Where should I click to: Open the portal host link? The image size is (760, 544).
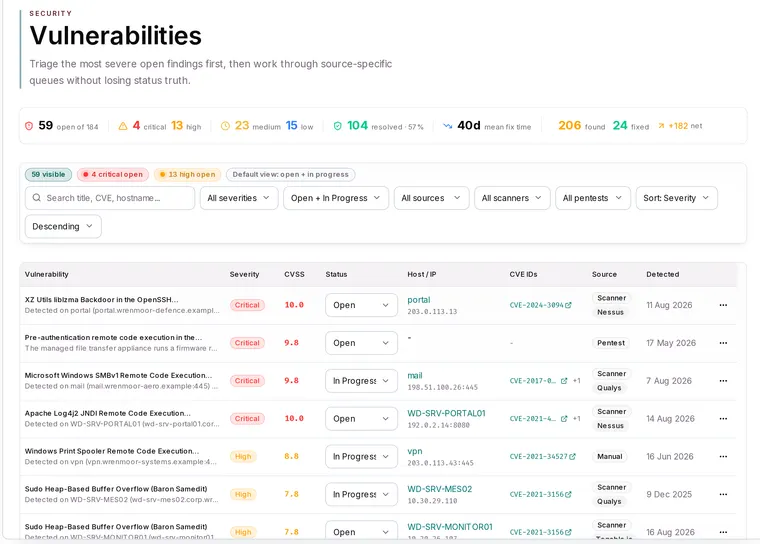pyautogui.click(x=419, y=300)
